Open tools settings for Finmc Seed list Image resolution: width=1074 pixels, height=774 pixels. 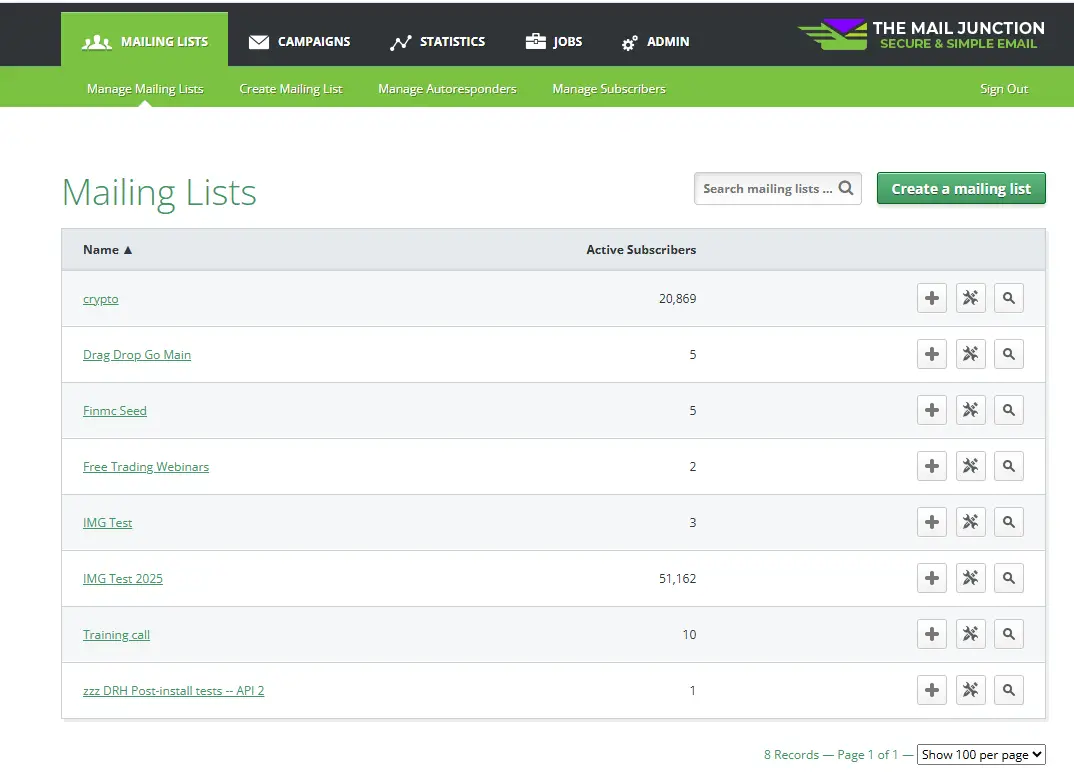coord(969,409)
